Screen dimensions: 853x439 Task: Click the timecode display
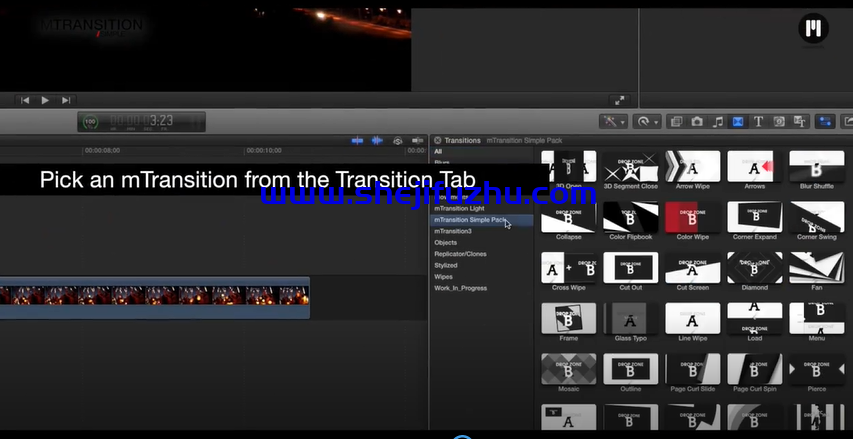tap(142, 121)
